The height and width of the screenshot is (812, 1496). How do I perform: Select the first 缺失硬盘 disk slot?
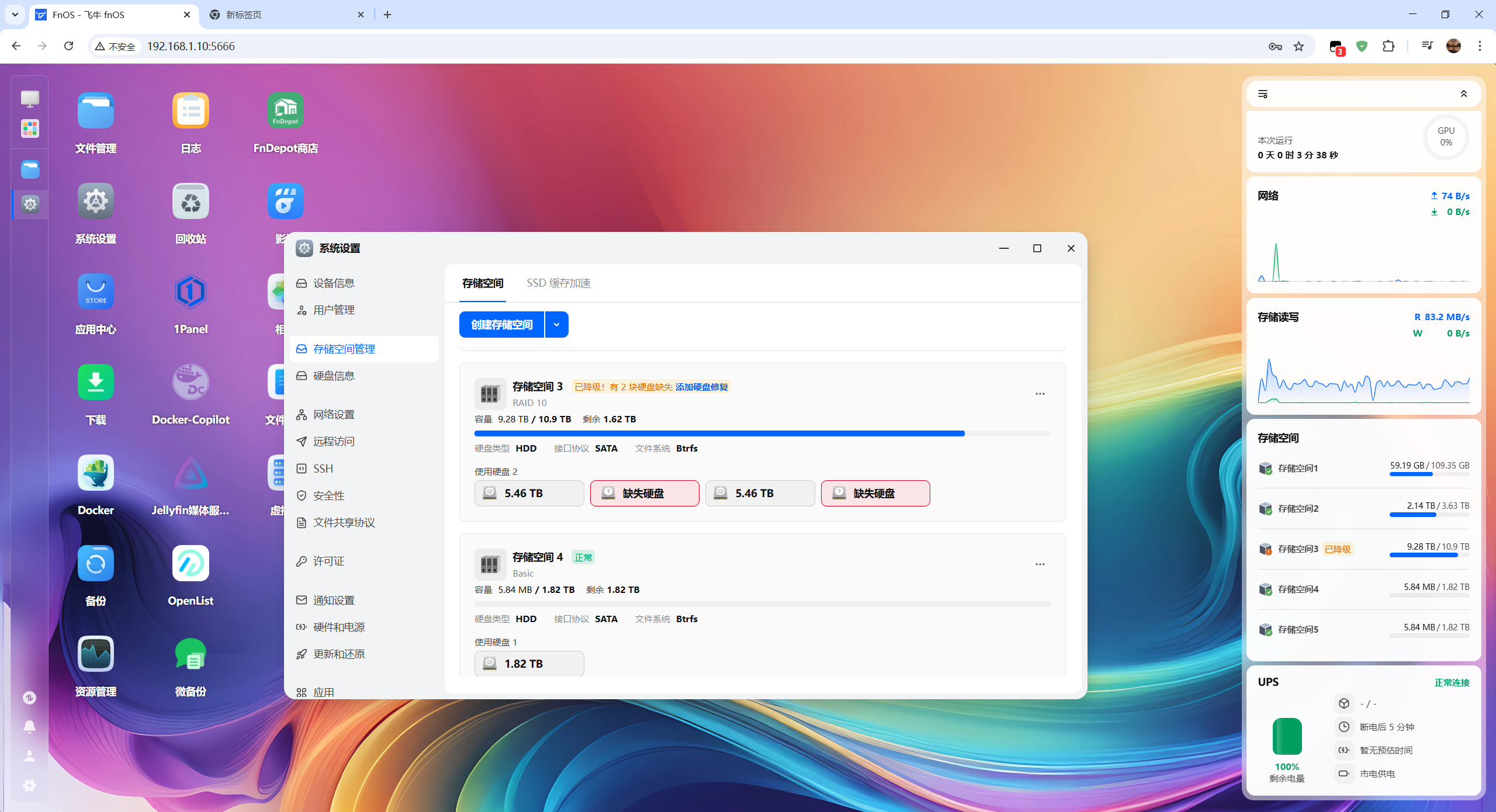(x=644, y=494)
